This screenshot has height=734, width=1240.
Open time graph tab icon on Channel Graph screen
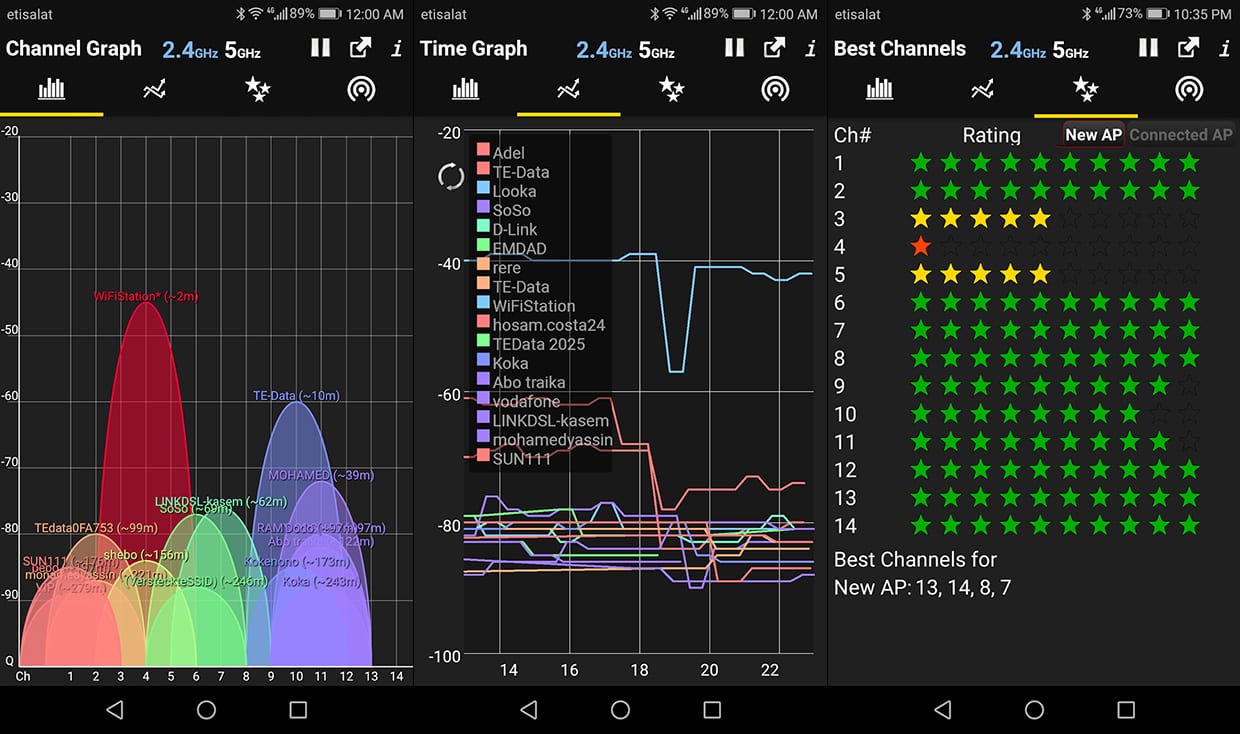coord(154,89)
